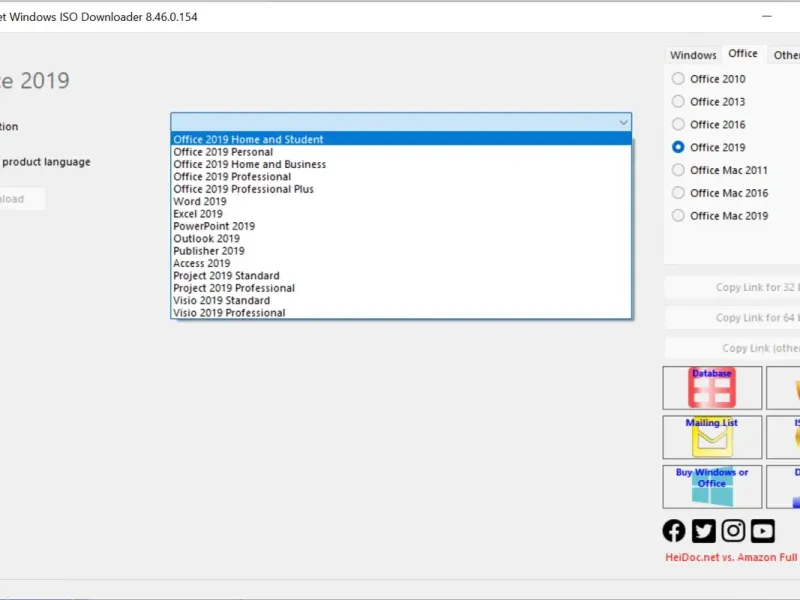Open the Mailing List envelope icon
The height and width of the screenshot is (600, 800).
(x=712, y=437)
